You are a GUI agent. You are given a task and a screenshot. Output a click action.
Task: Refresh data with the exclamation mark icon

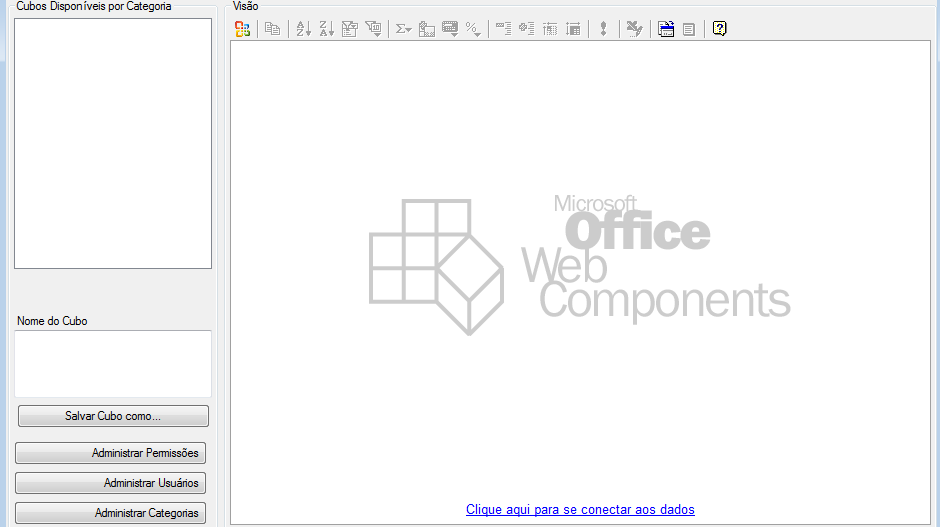[x=603, y=29]
